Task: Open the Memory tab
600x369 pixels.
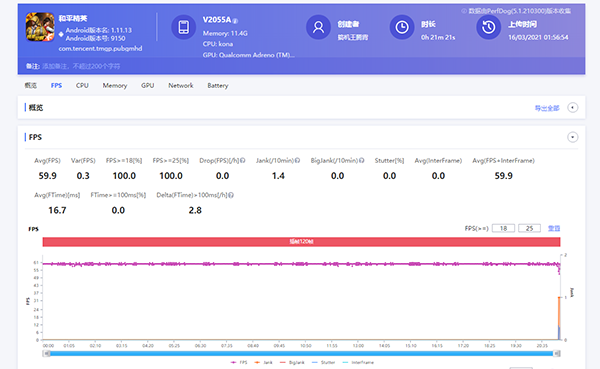Action: tap(115, 85)
